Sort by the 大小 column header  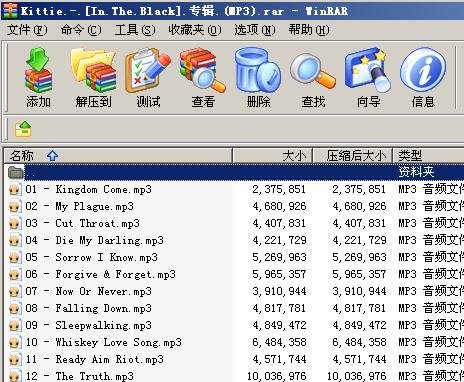272,156
